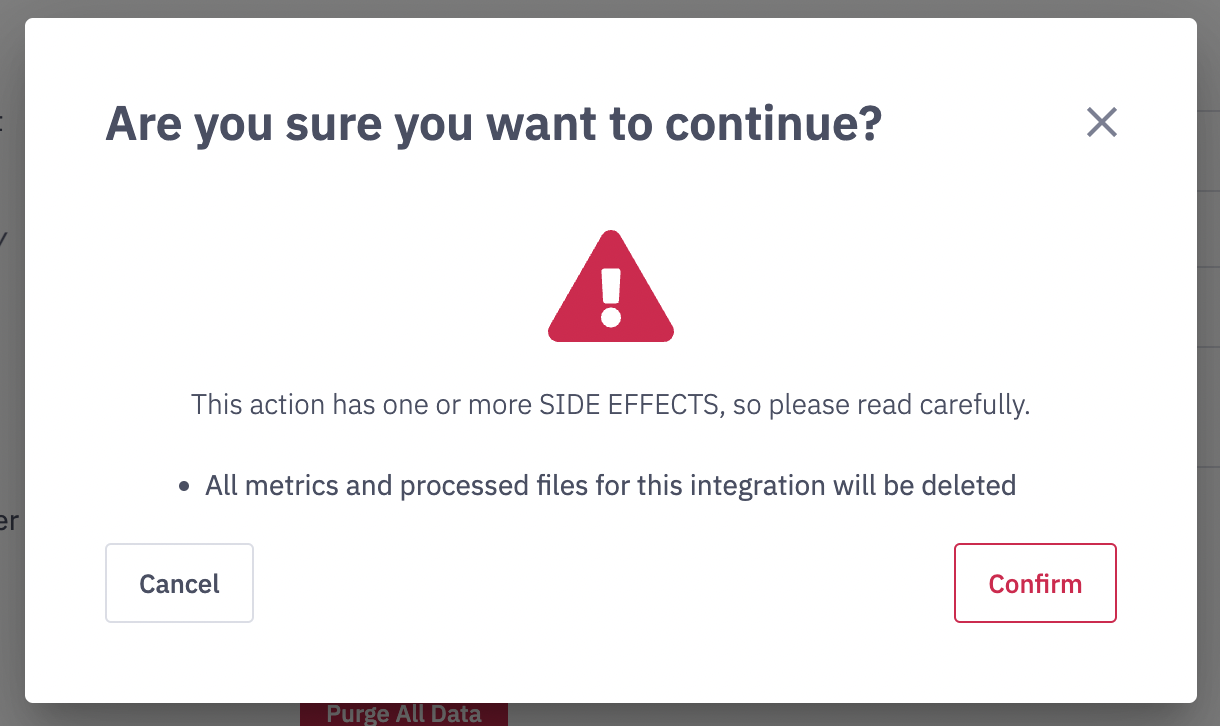Click the Purge All Data button behind the dialog
This screenshot has width=1220, height=726.
(x=404, y=713)
